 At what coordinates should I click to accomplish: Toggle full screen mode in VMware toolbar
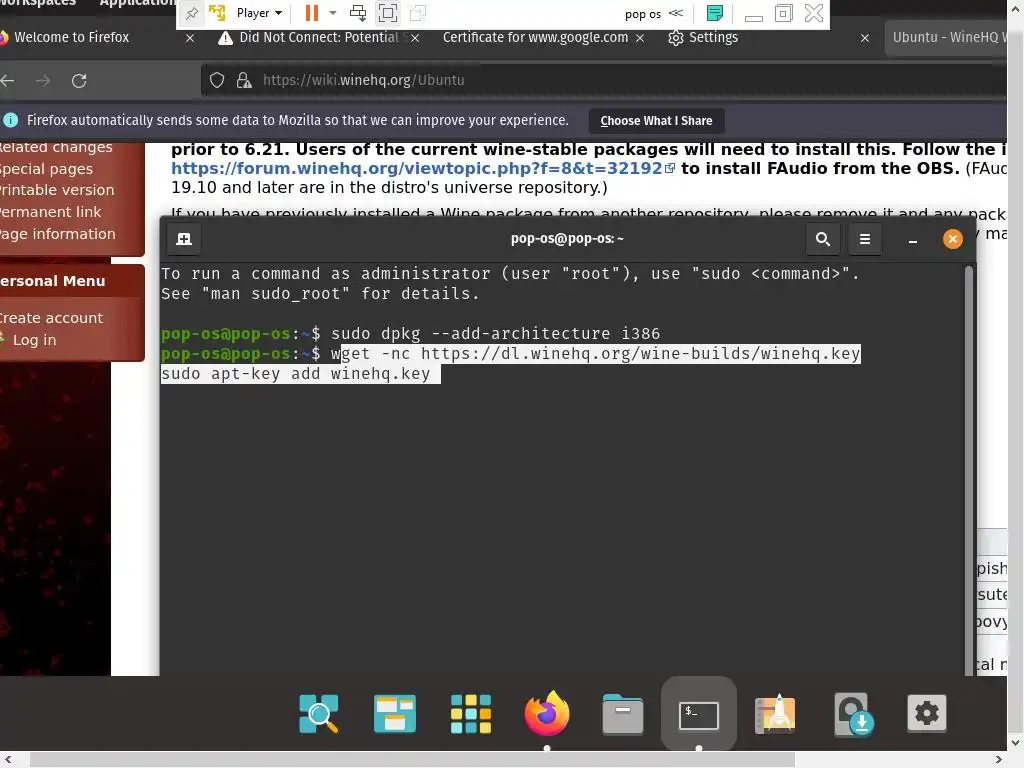(x=388, y=13)
